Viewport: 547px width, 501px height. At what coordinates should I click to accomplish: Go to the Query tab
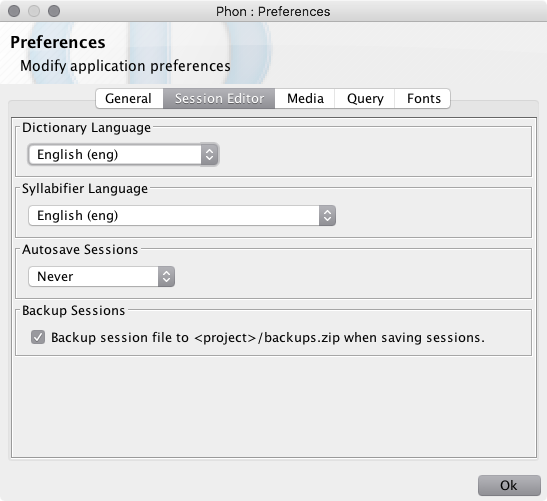click(x=365, y=99)
